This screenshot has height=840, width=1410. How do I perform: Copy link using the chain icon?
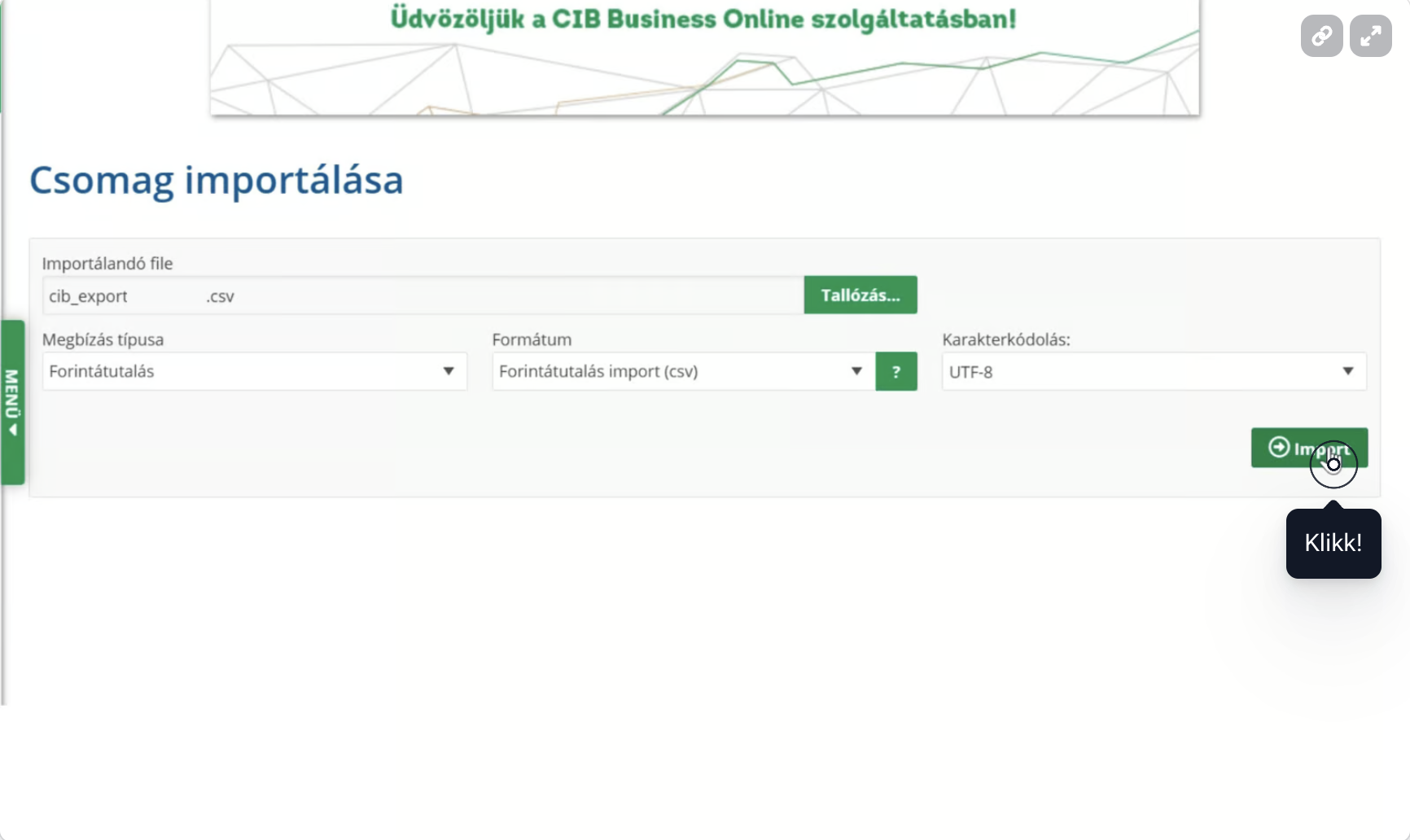coord(1321,36)
